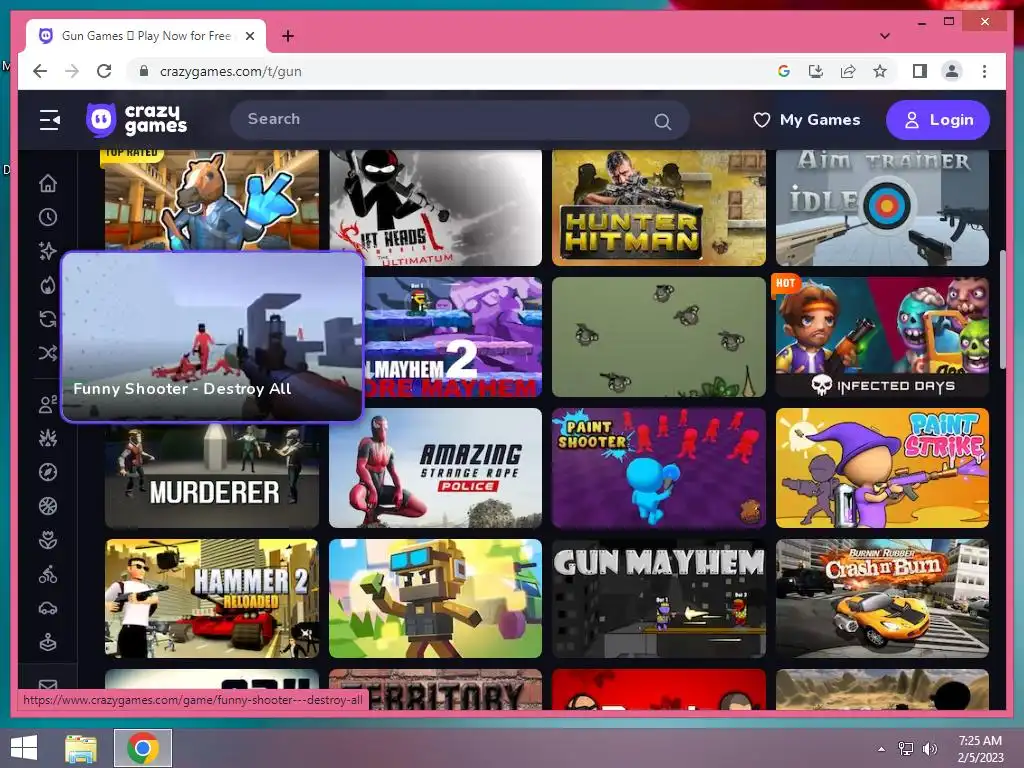Open Chrome three-dot menu
This screenshot has width=1024, height=768.
click(x=984, y=71)
